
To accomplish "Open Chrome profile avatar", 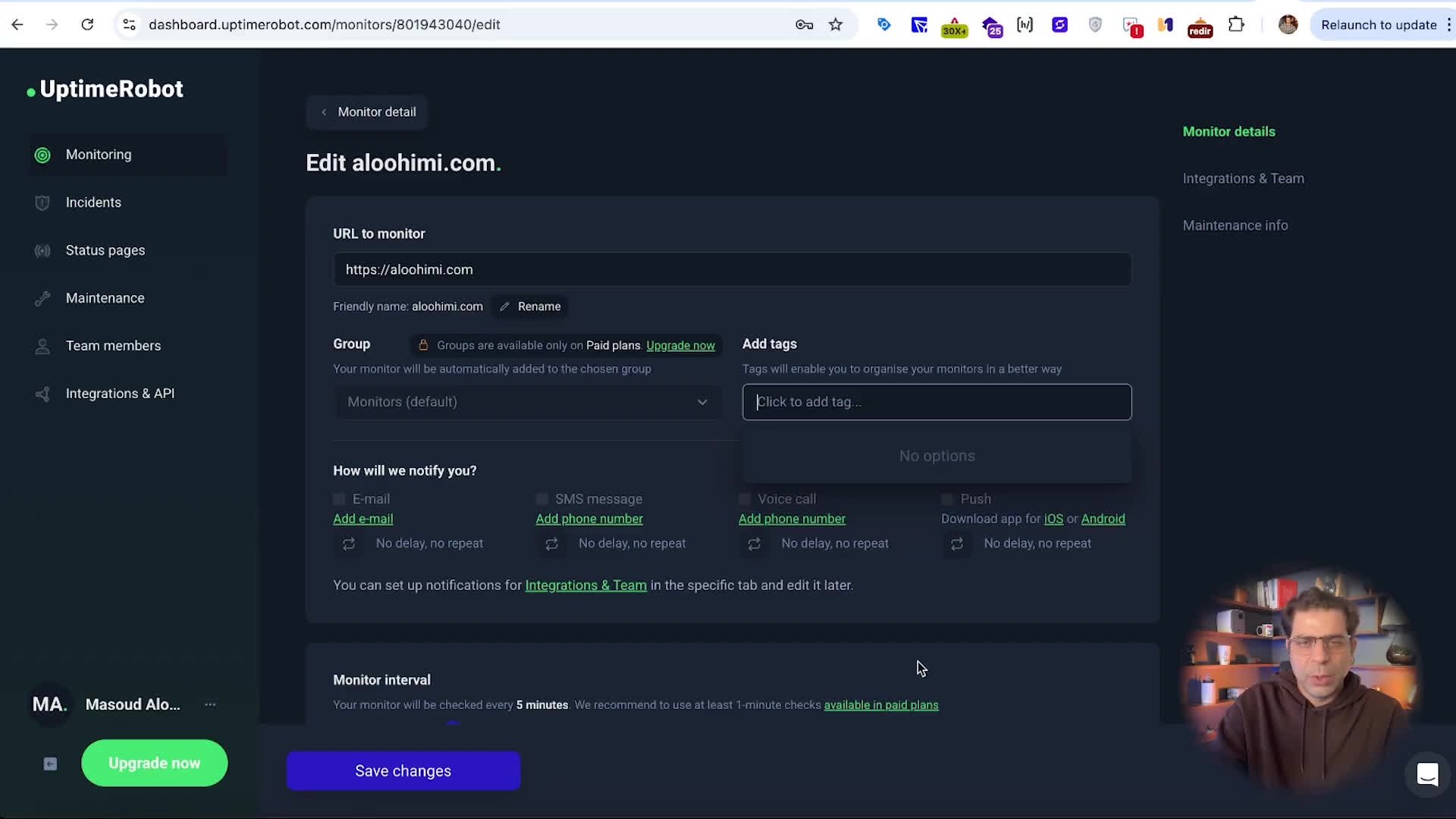I will pos(1288,24).
